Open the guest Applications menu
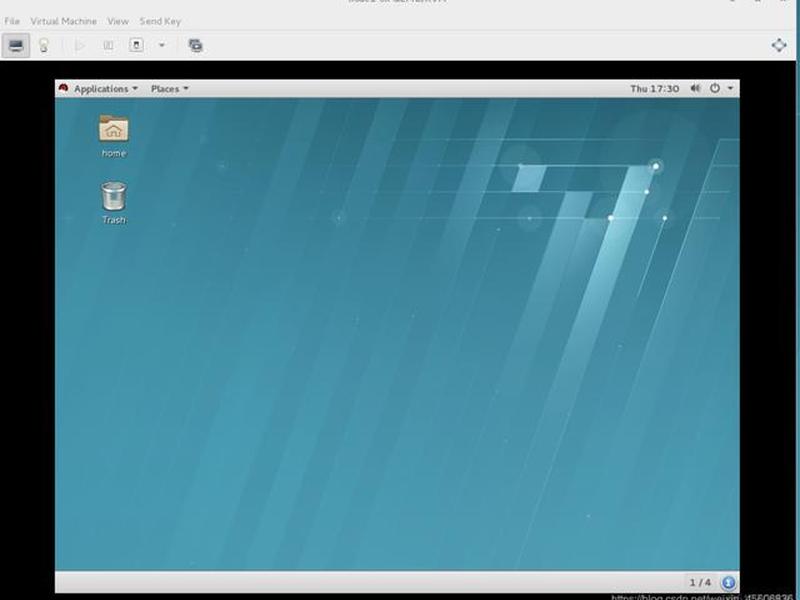This screenshot has width=800, height=600. (x=106, y=89)
